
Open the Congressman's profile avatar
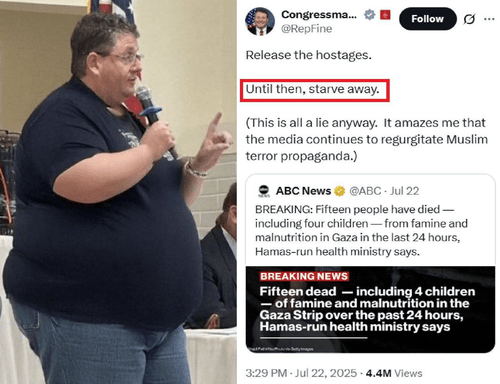pyautogui.click(x=260, y=21)
